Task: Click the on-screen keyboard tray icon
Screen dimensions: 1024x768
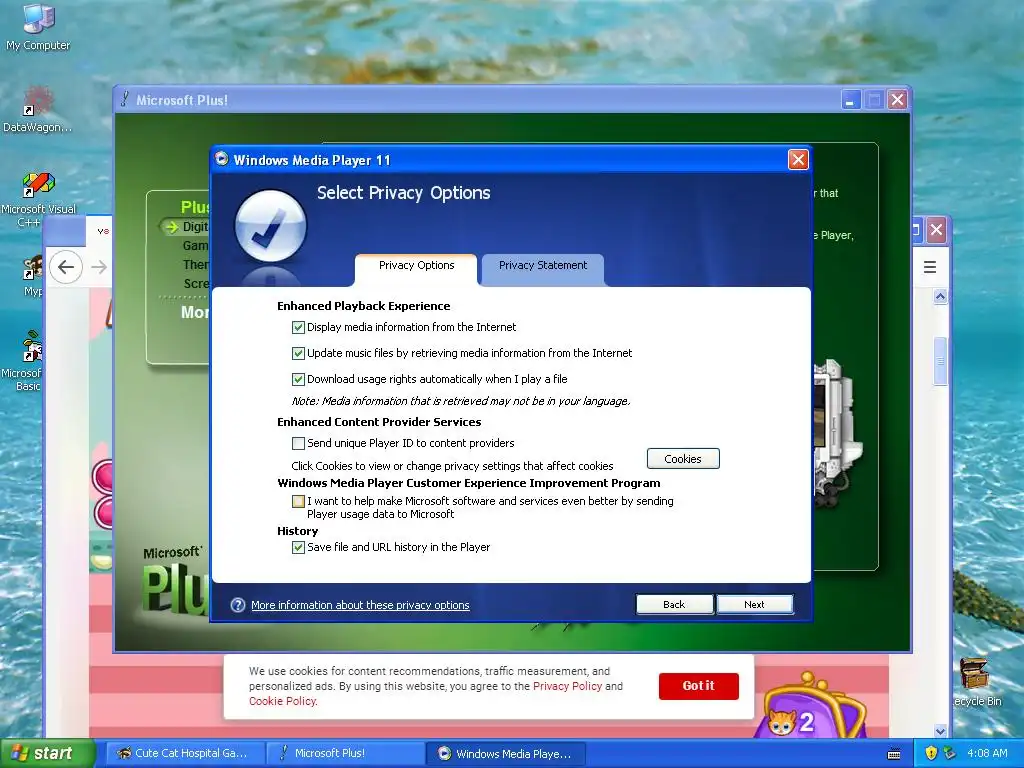Action: click(894, 754)
